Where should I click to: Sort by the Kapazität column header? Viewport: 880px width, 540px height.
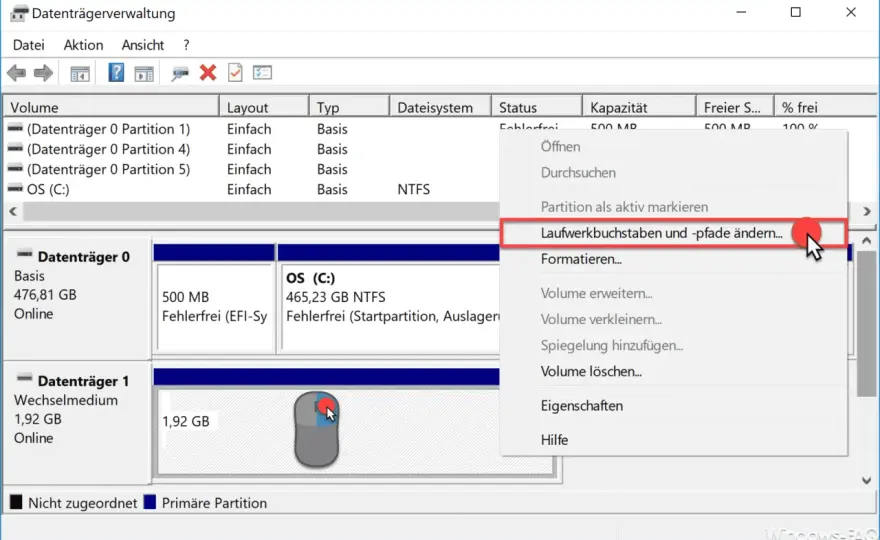pyautogui.click(x=639, y=107)
